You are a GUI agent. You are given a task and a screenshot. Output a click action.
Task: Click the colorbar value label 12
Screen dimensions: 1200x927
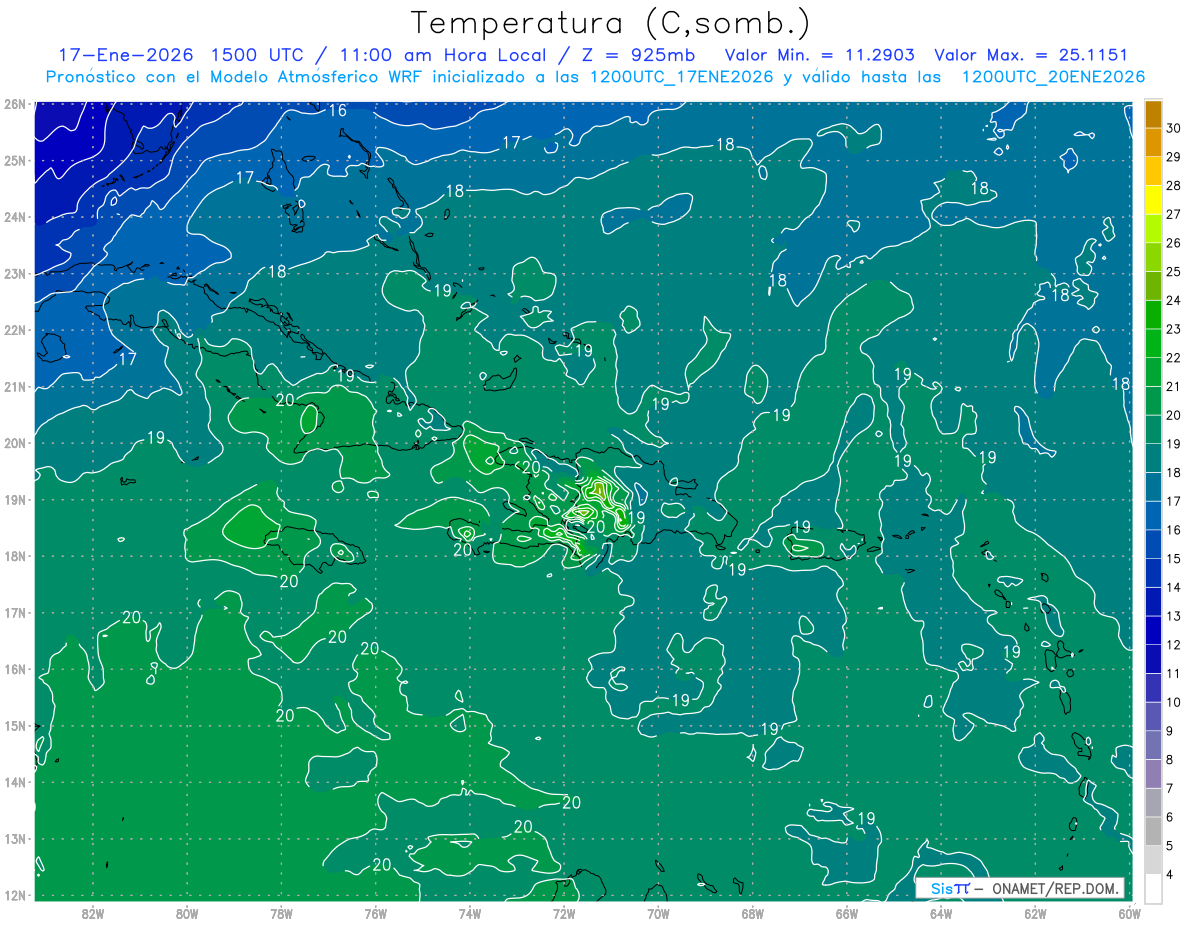pos(1174,645)
